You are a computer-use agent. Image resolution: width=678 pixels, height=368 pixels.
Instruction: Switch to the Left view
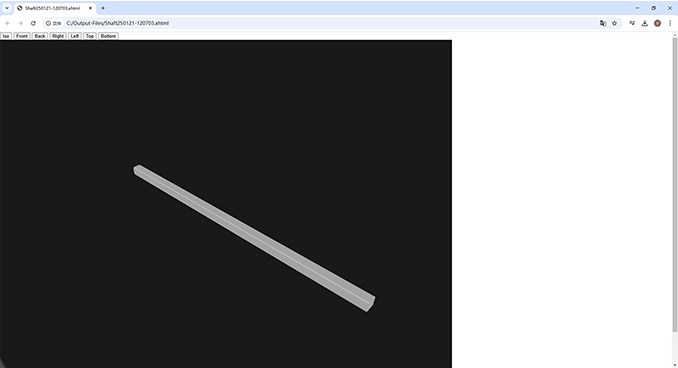point(75,36)
